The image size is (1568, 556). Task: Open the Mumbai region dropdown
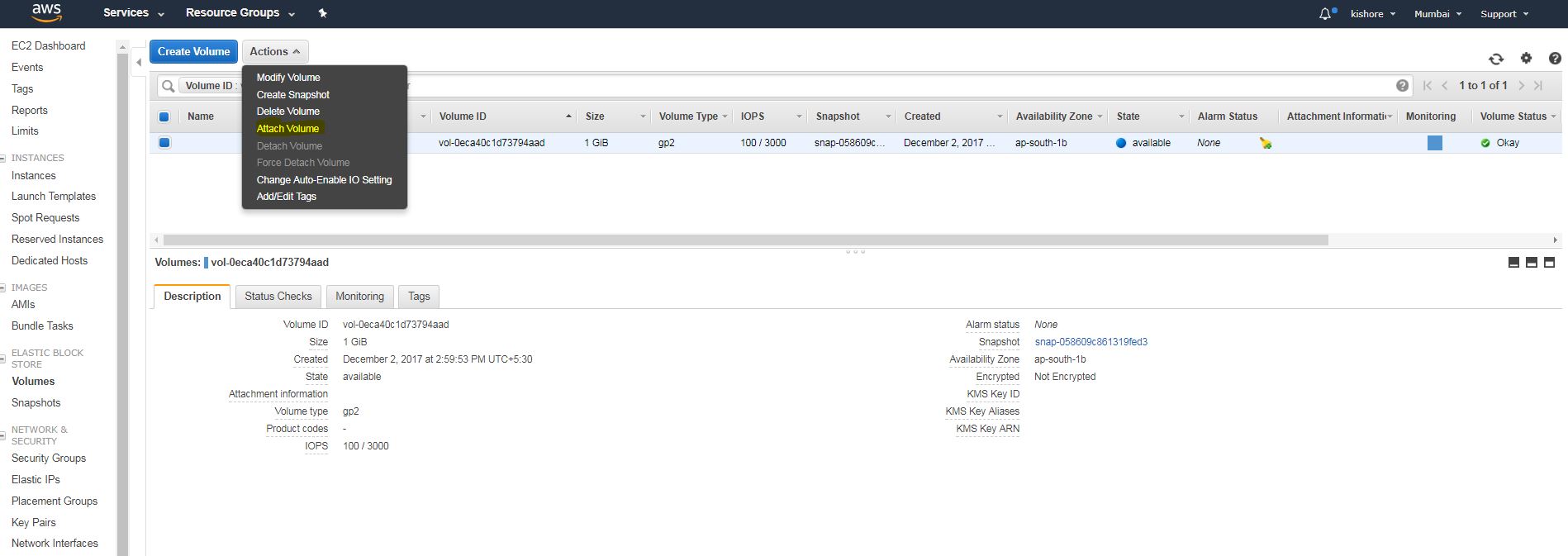pyautogui.click(x=1437, y=14)
